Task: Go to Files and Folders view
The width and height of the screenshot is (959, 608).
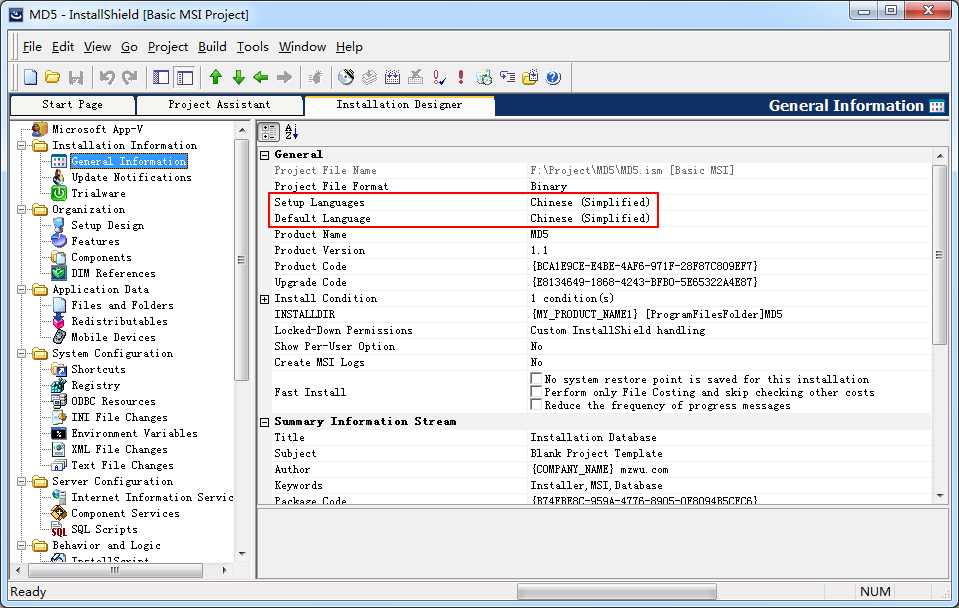Action: tap(122, 305)
